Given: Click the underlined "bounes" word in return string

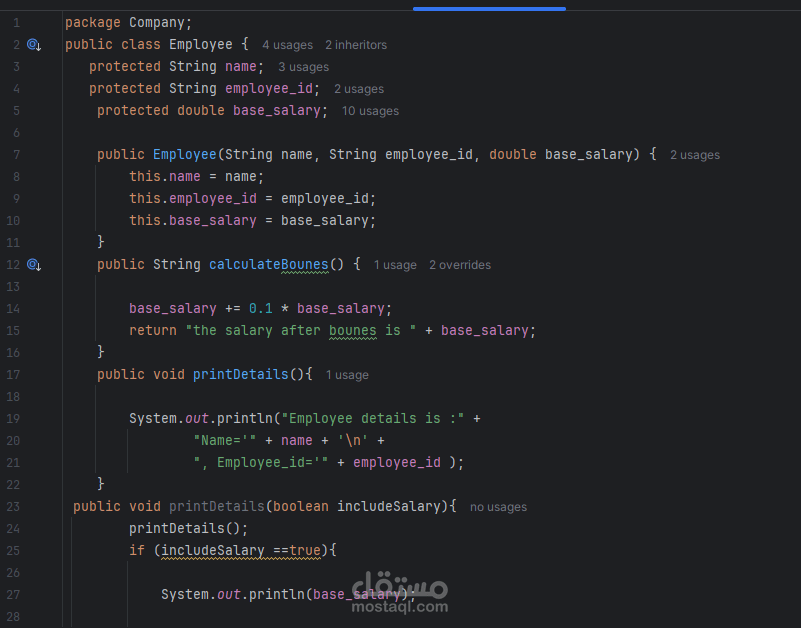Looking at the screenshot, I should click(352, 330).
